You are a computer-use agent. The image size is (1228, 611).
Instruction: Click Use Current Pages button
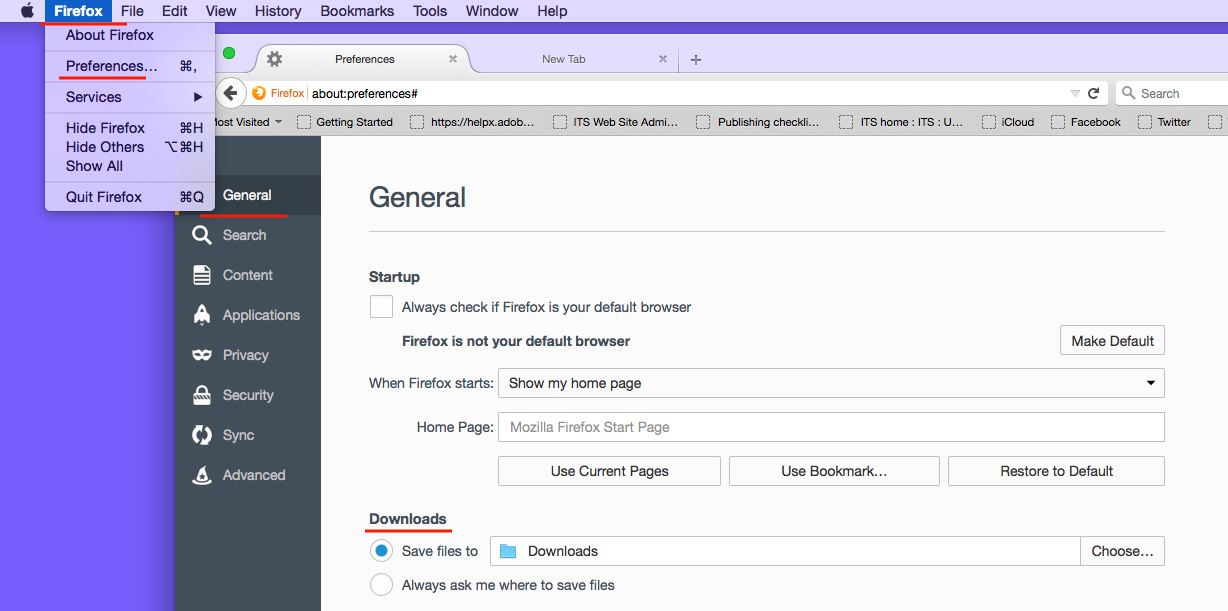[609, 471]
